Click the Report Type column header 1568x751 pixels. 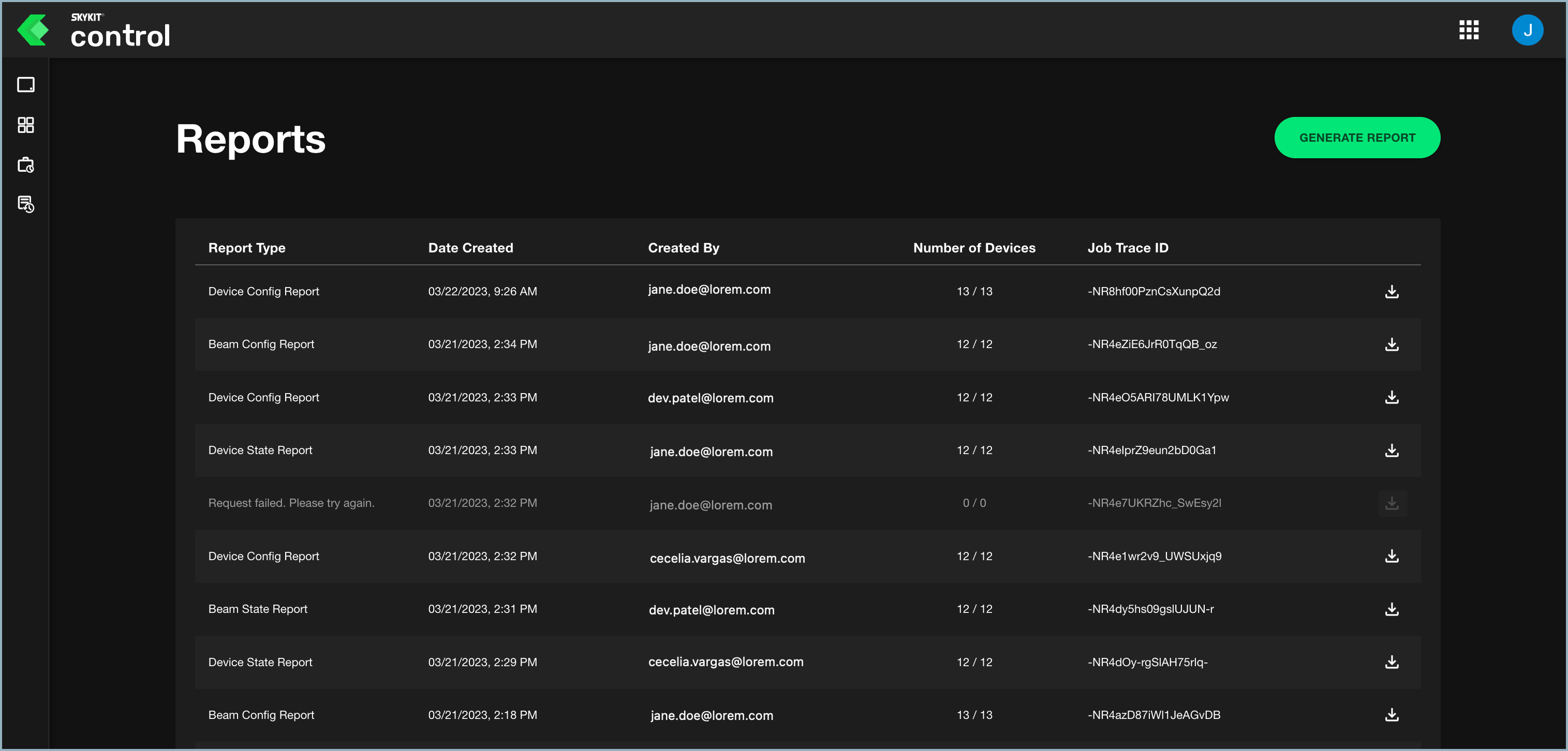pos(246,248)
